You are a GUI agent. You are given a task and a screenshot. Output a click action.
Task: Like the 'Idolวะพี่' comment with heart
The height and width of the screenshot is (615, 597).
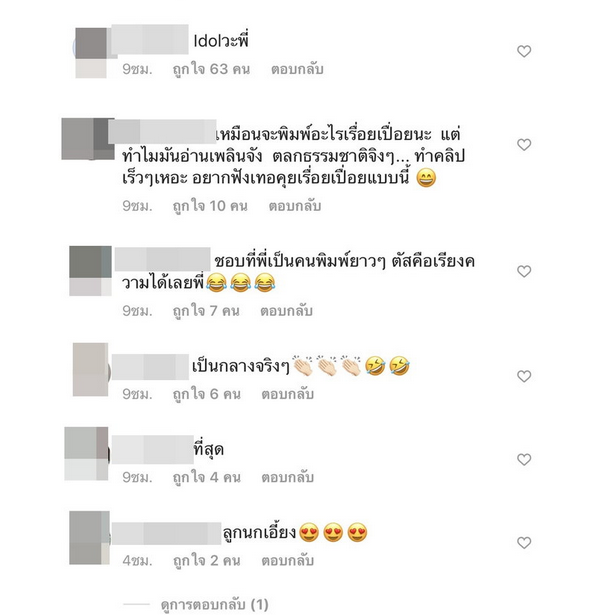click(524, 51)
